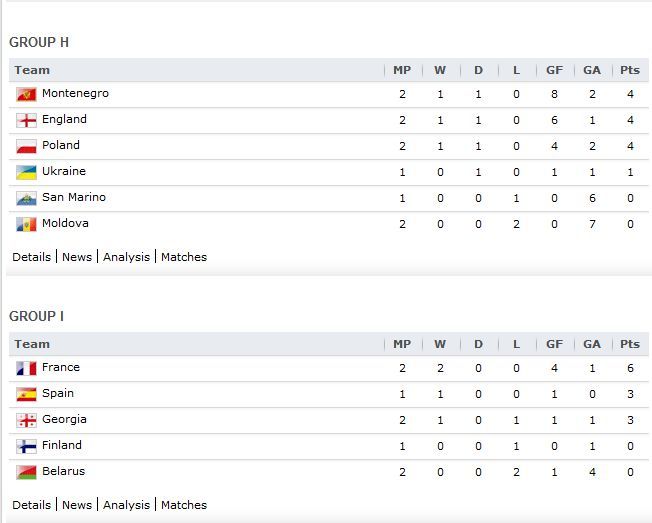Click the Belarus flag icon
The image size is (652, 523).
click(x=26, y=472)
